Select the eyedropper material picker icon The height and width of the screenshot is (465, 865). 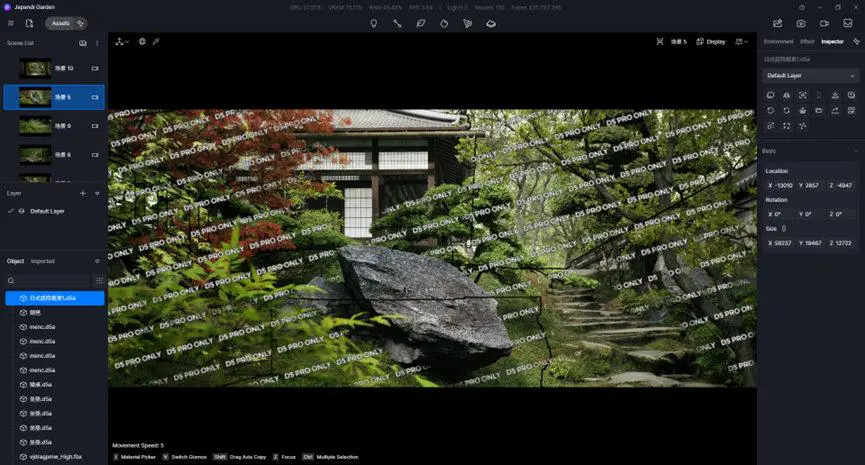156,41
